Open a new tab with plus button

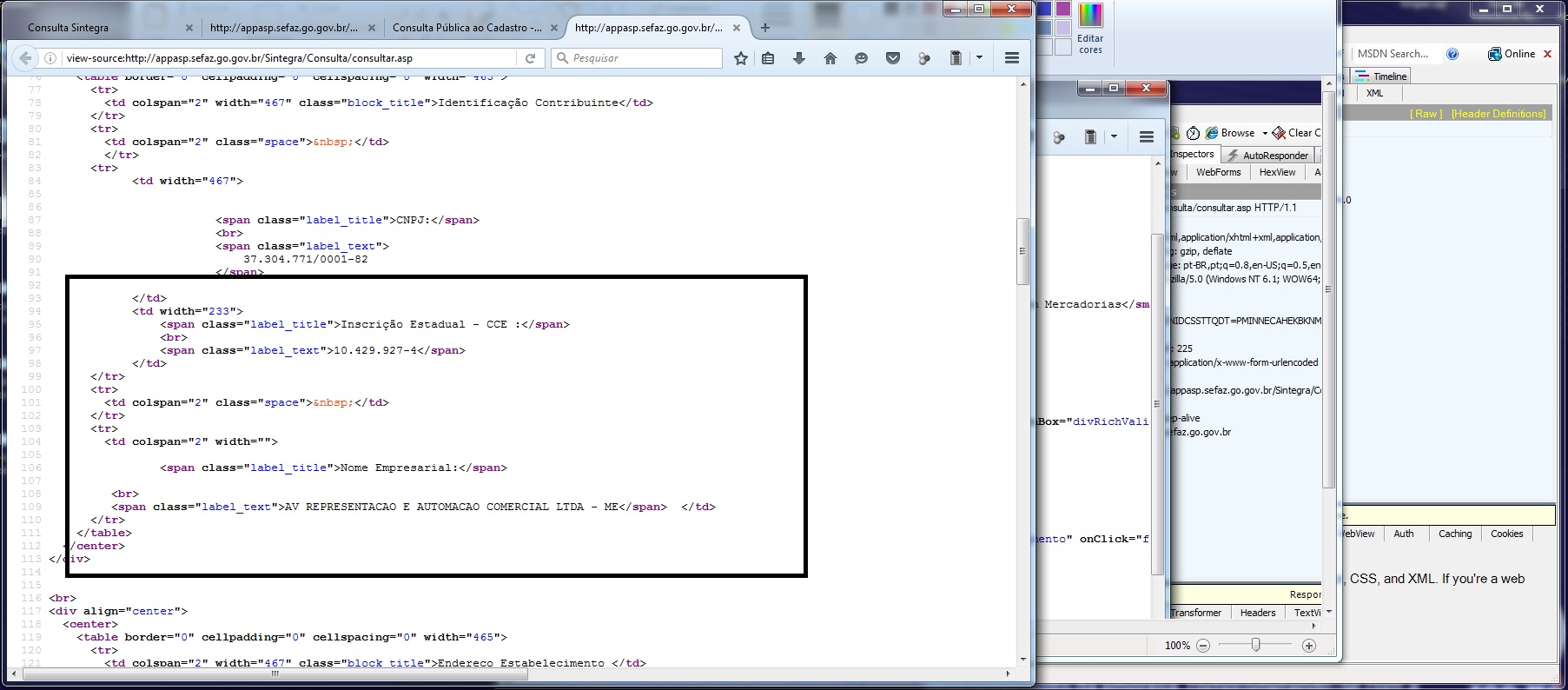765,28
